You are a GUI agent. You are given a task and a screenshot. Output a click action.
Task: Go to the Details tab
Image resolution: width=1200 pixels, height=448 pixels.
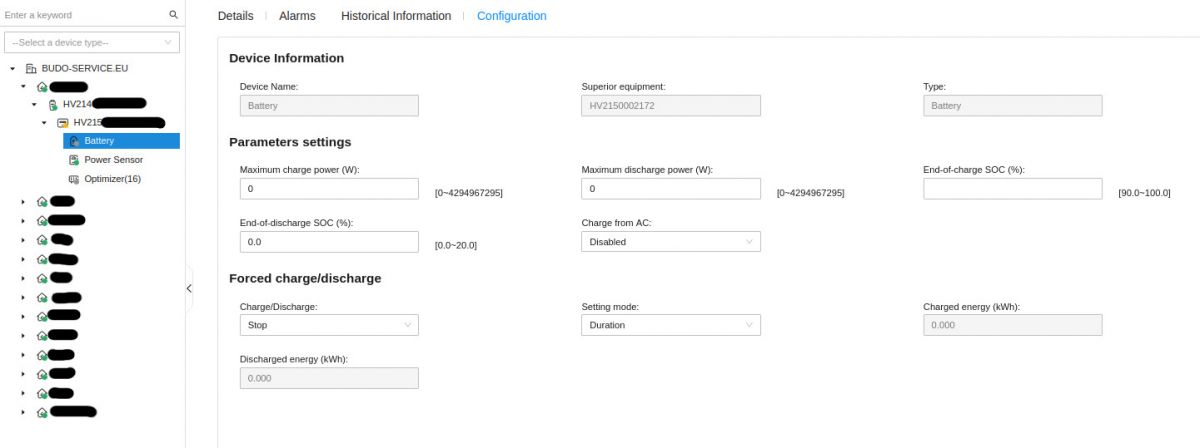(x=236, y=16)
